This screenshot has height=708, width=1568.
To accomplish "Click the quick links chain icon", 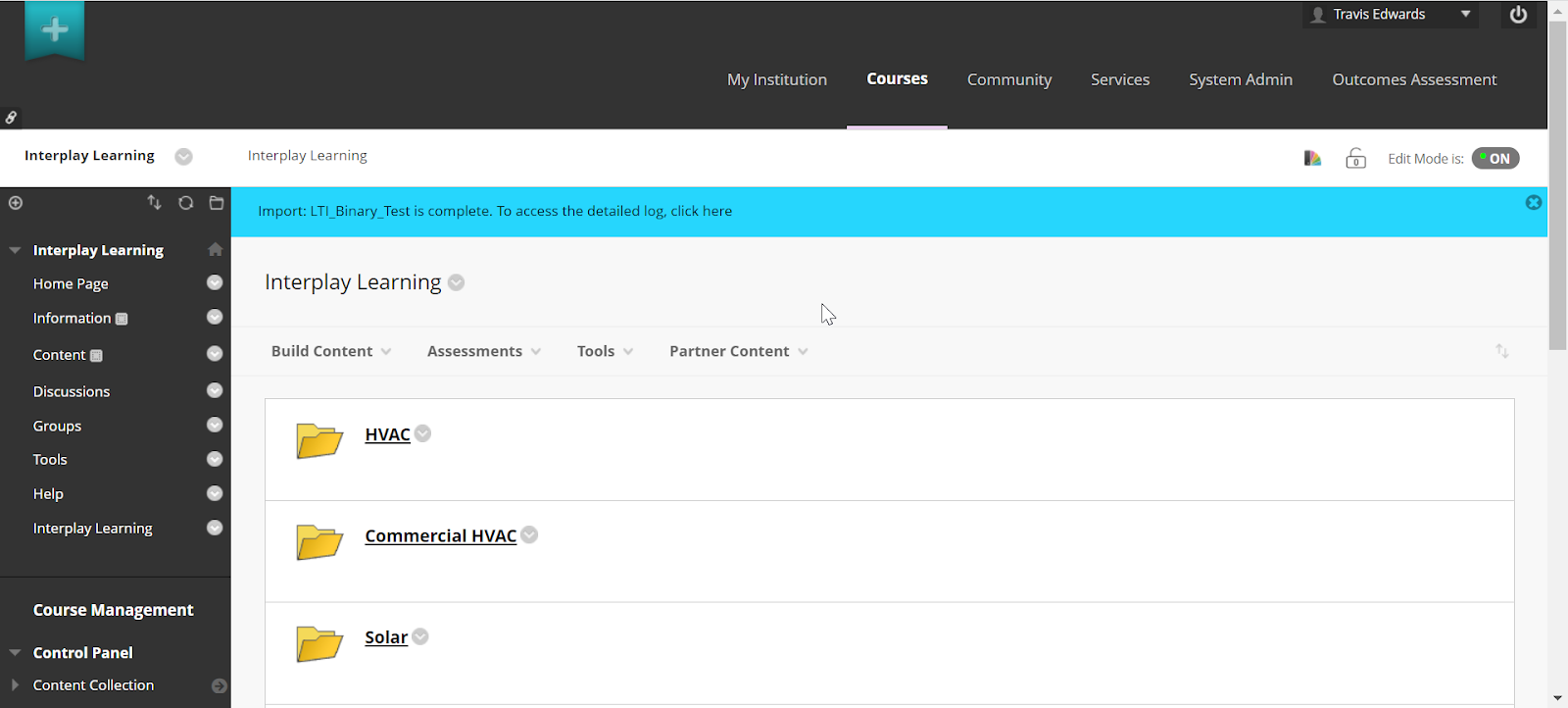I will pyautogui.click(x=11, y=118).
